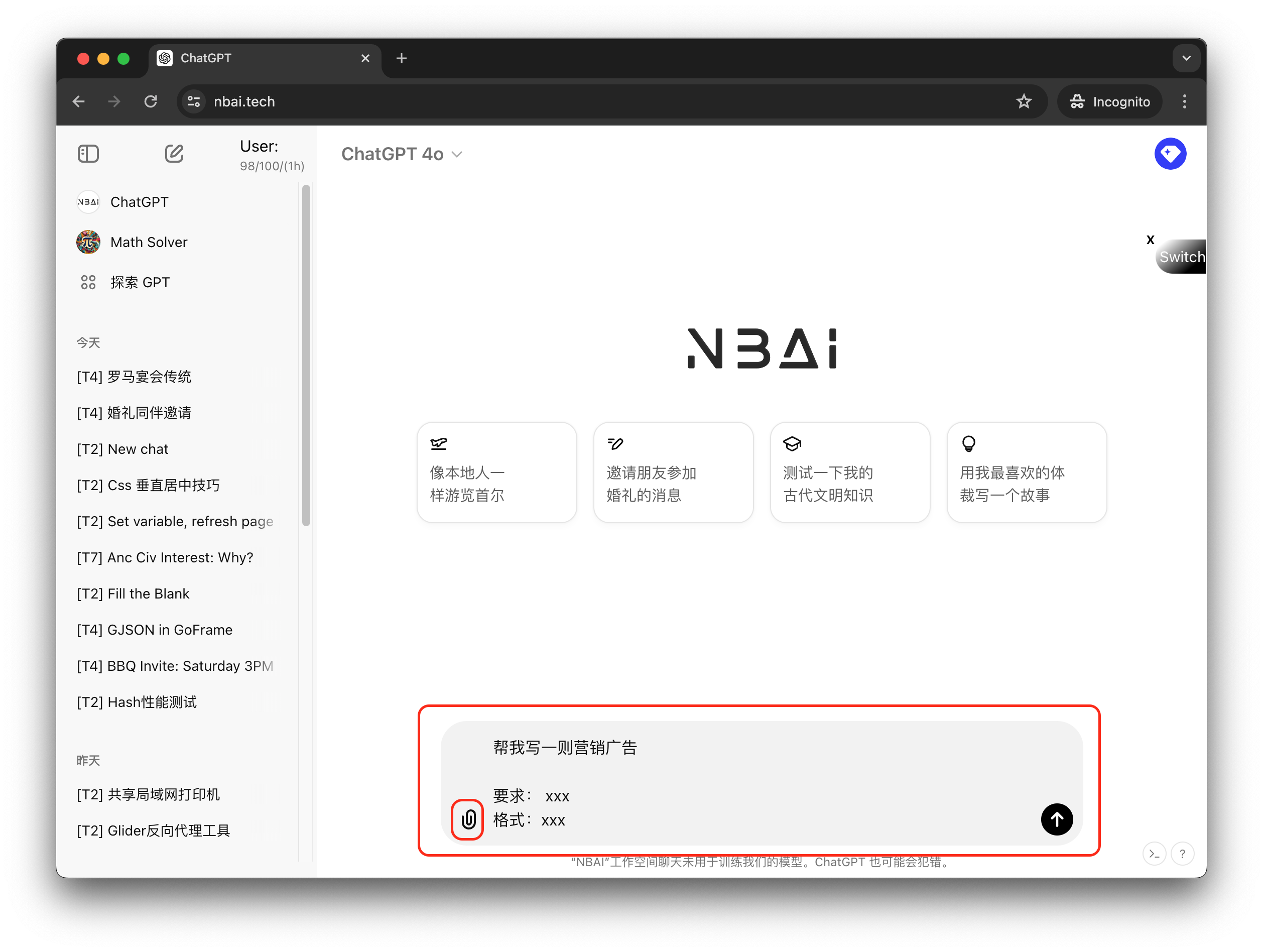This screenshot has width=1263, height=952.
Task: Click the Switch floating button
Action: pyautogui.click(x=1181, y=257)
